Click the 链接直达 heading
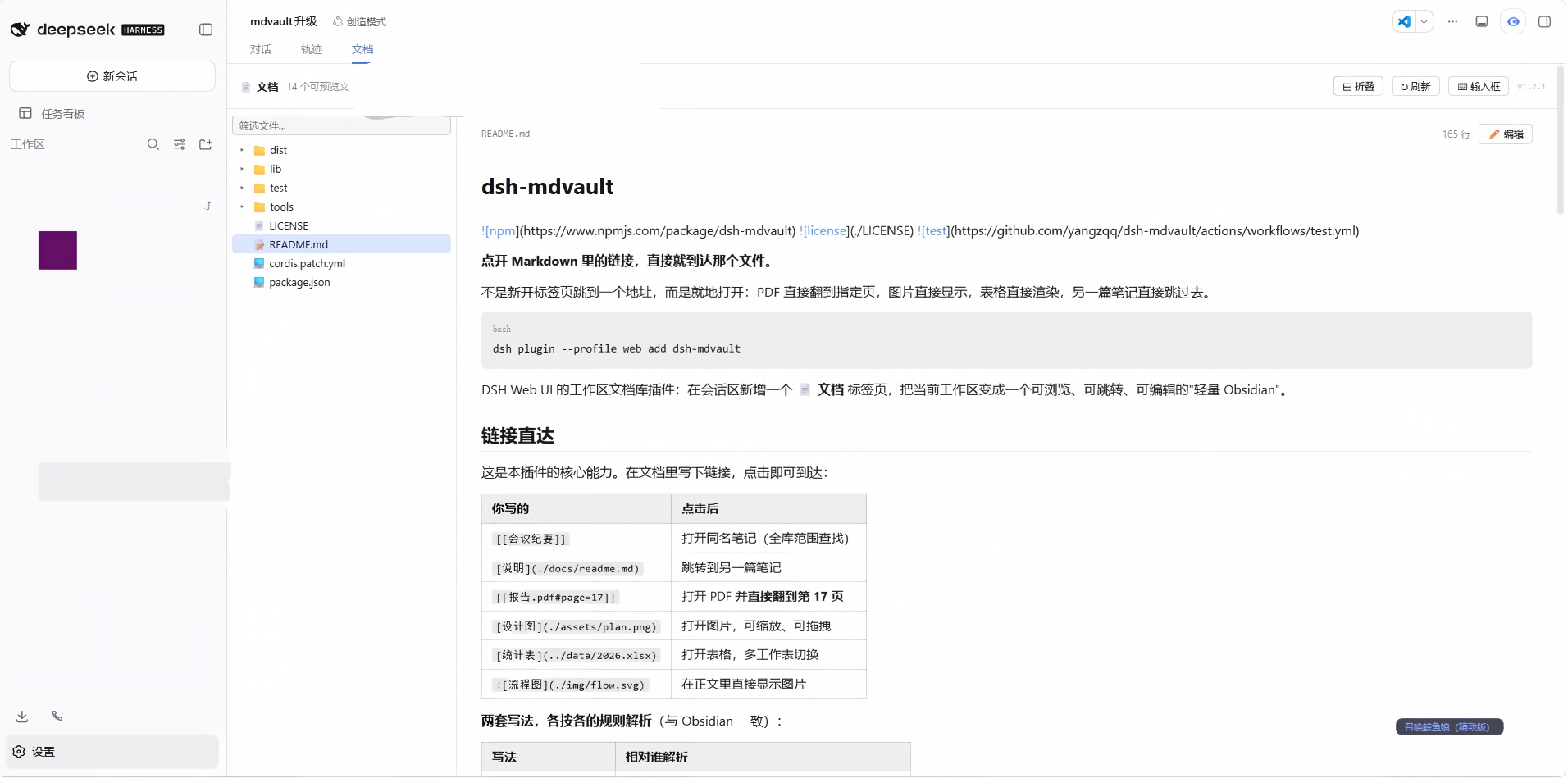1568x778 pixels. (x=517, y=436)
